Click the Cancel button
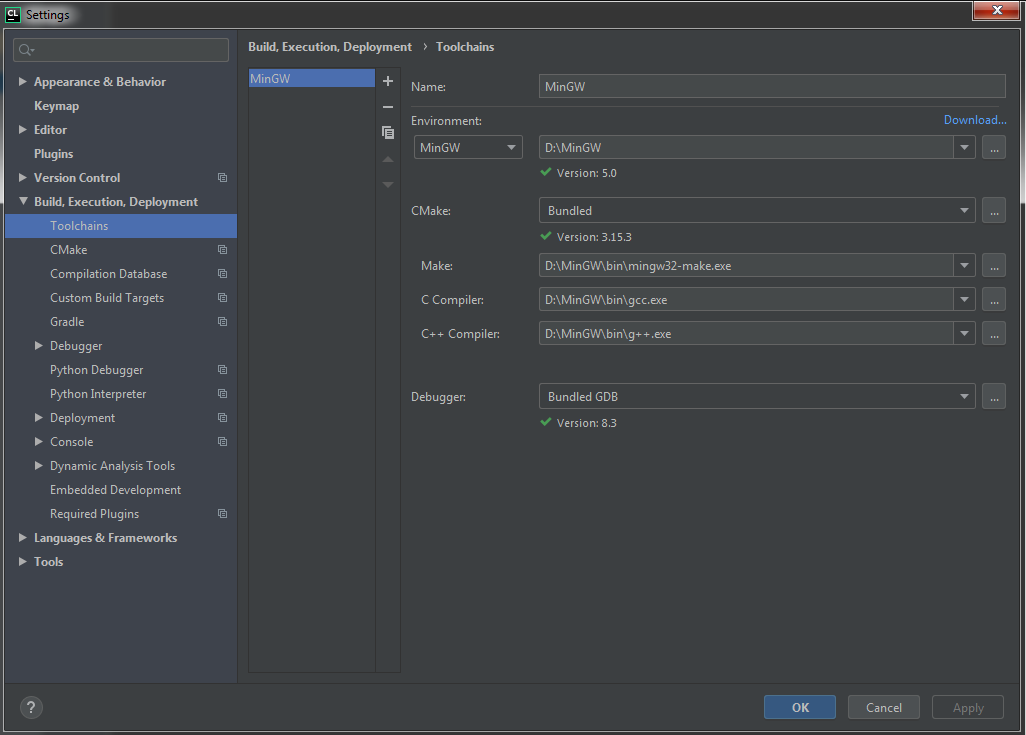The image size is (1026, 735). (x=883, y=707)
